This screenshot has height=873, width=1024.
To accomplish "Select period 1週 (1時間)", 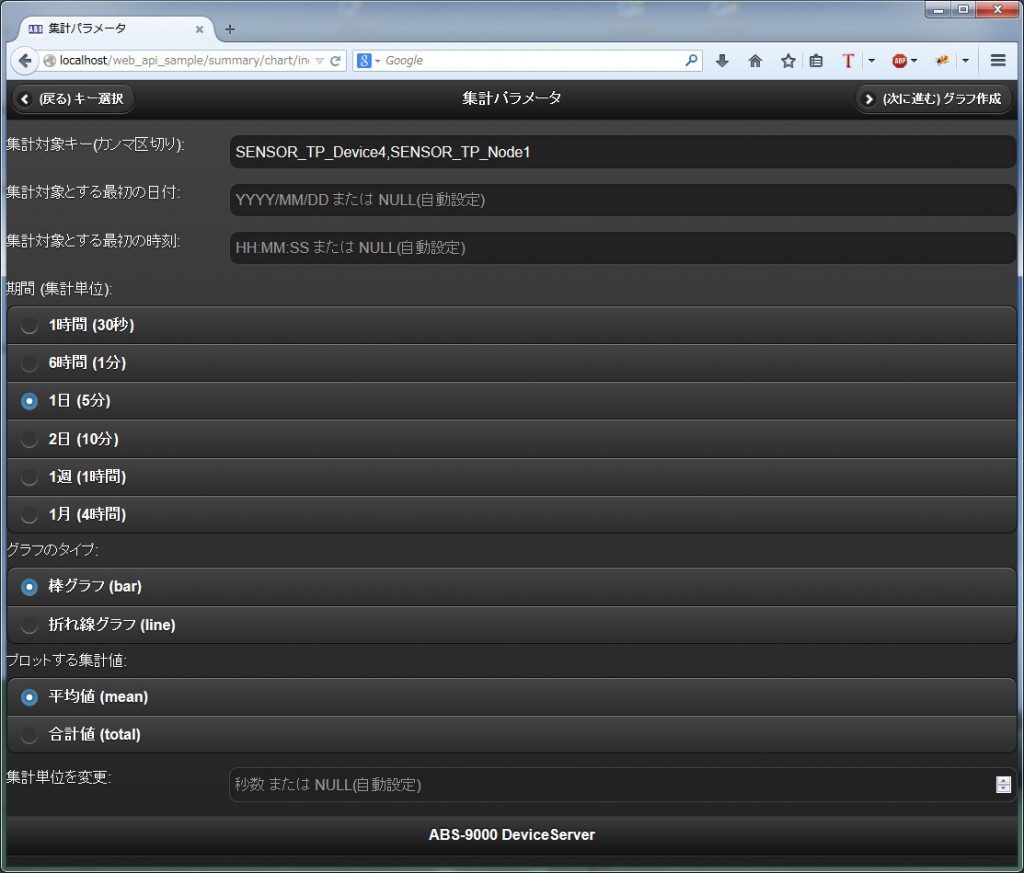I will (x=511, y=477).
